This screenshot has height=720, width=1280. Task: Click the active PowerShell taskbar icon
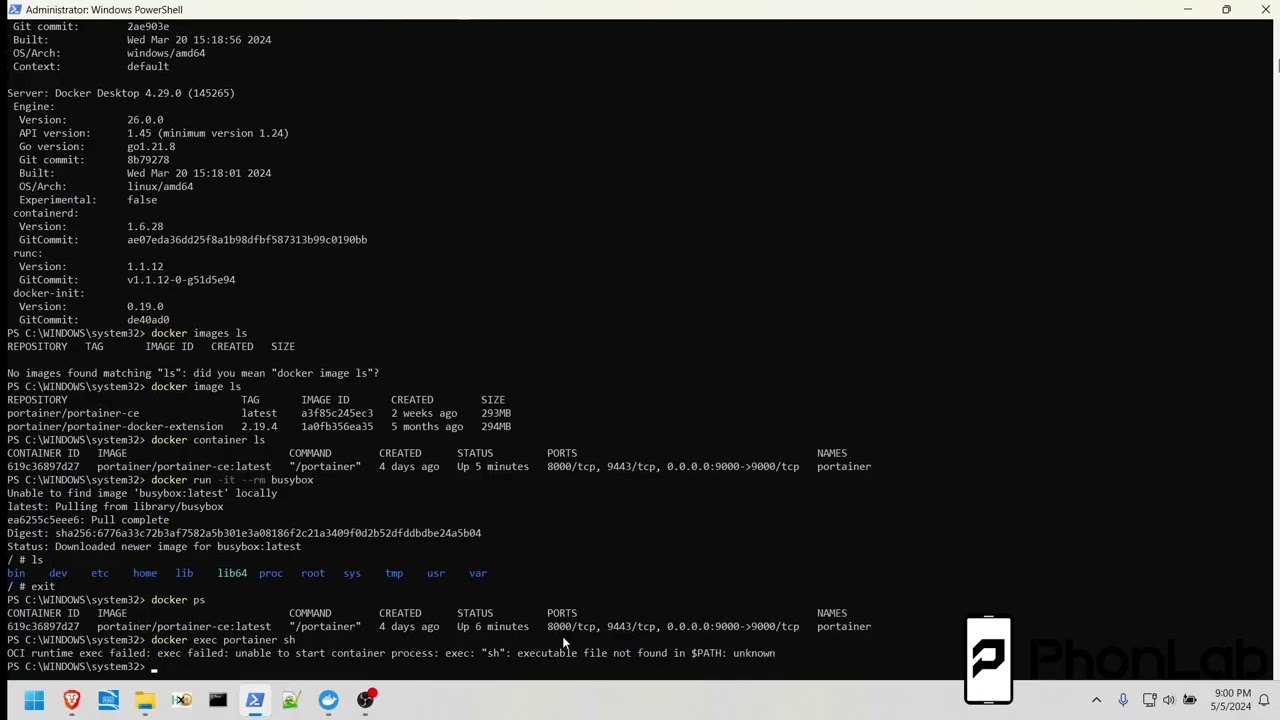(255, 700)
